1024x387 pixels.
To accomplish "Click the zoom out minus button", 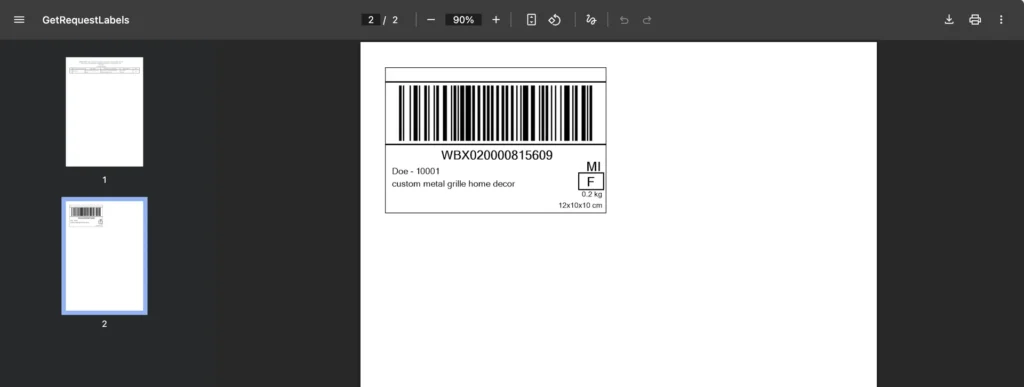I will (430, 20).
